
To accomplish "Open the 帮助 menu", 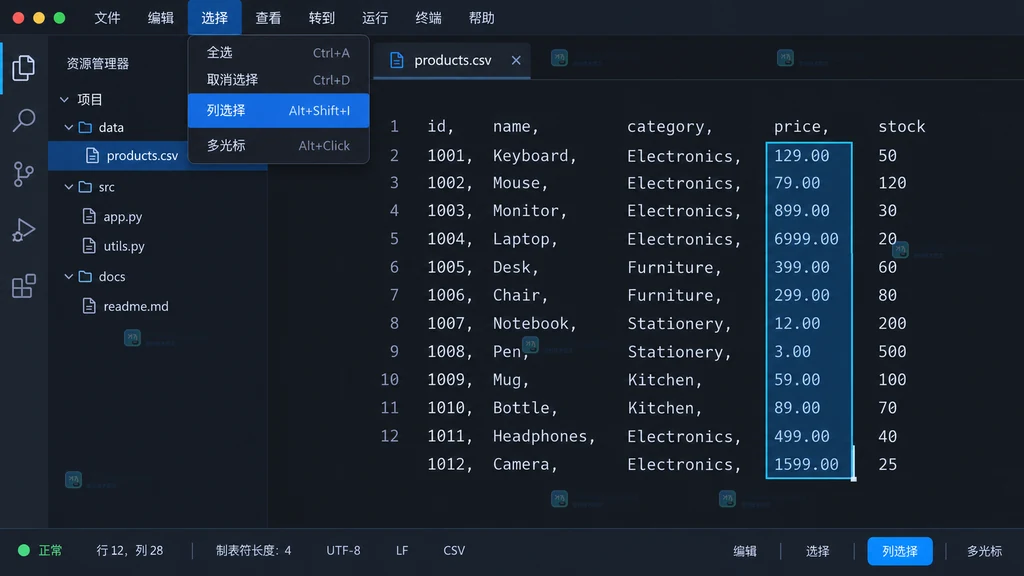I will click(481, 18).
